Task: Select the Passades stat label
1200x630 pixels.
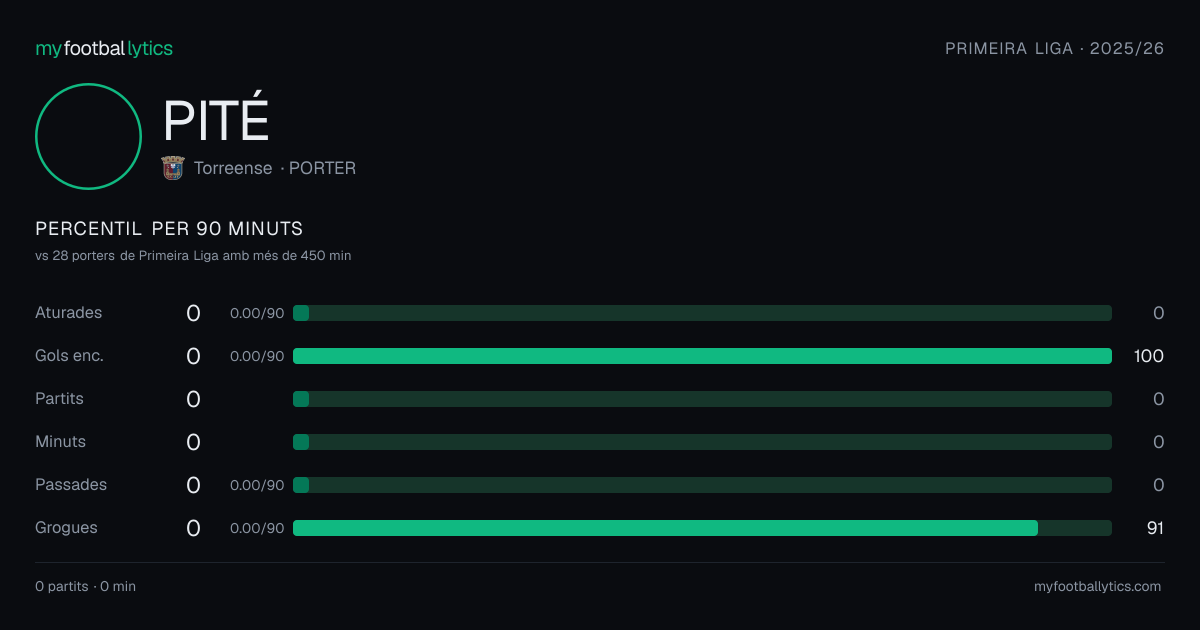Action: click(x=71, y=485)
